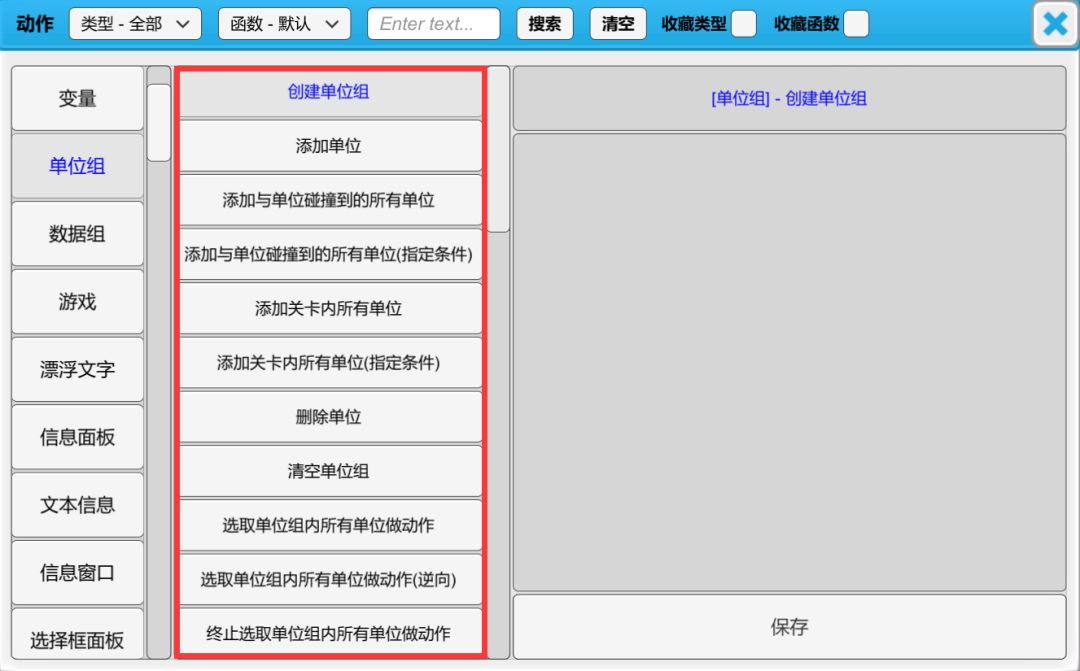
Task: Select the 数据组 category tab
Action: [x=78, y=234]
